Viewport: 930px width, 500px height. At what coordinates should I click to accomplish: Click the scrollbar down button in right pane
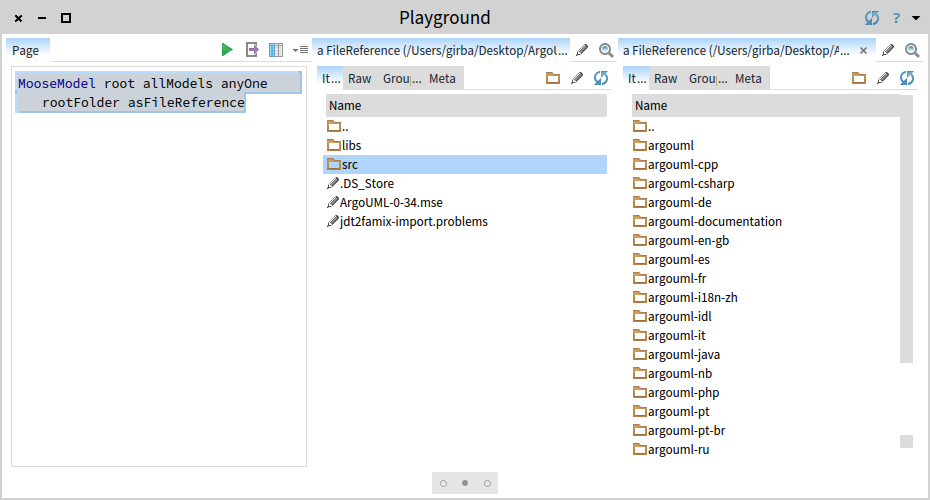[906, 442]
